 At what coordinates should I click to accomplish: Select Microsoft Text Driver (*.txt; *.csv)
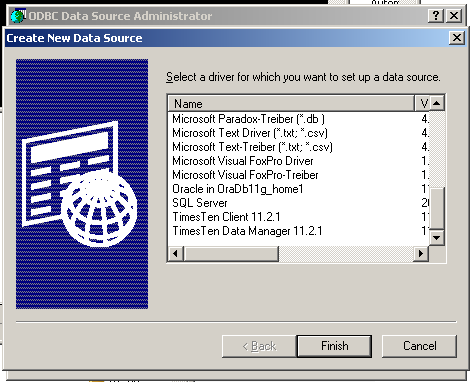(x=250, y=133)
